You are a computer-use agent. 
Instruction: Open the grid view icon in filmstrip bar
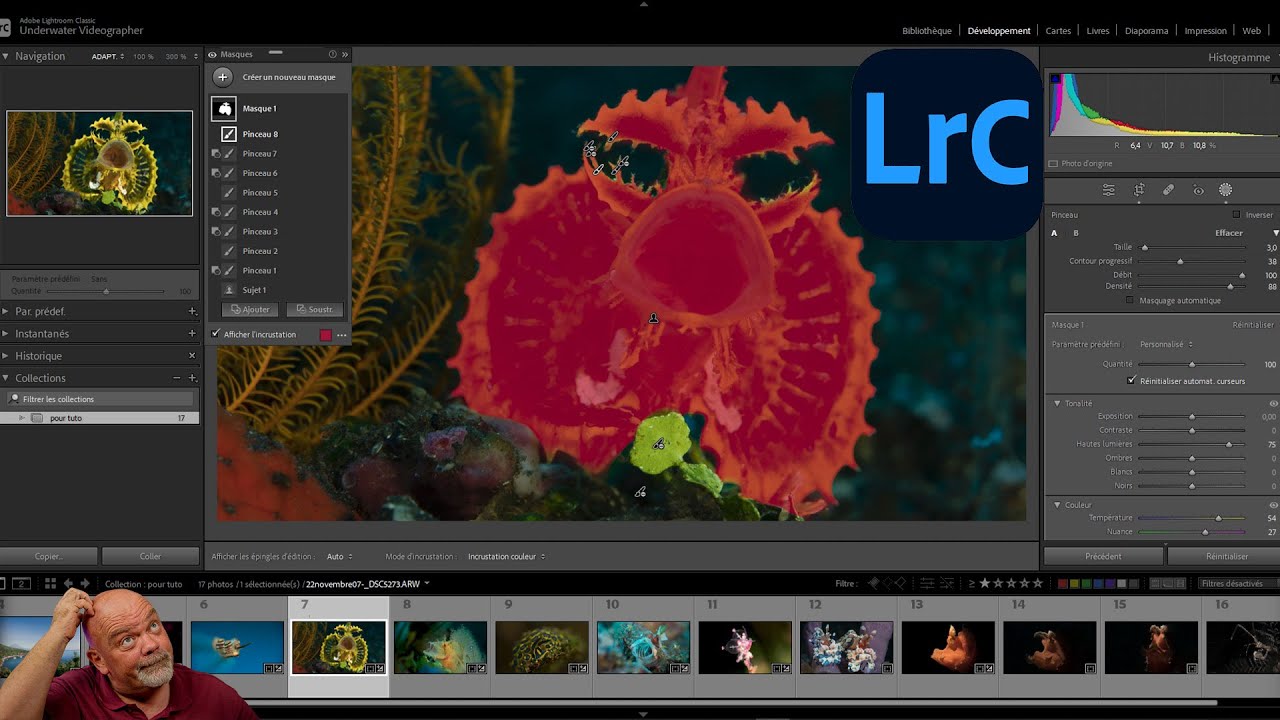tap(50, 583)
